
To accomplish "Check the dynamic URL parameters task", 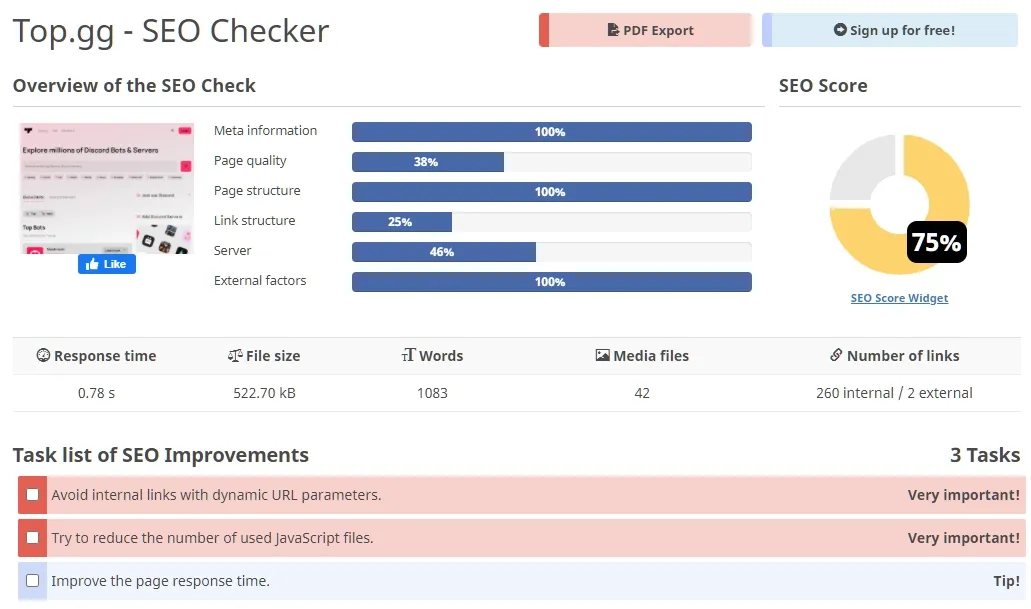I will coord(32,495).
